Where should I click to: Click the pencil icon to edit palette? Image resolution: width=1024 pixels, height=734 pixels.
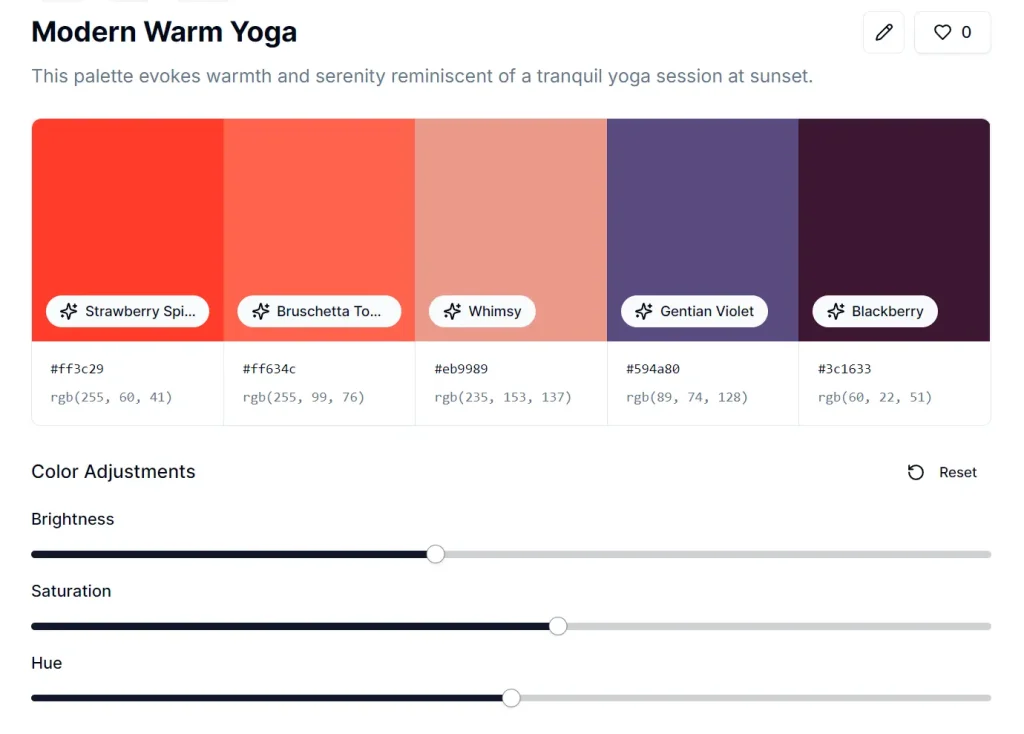tap(883, 32)
